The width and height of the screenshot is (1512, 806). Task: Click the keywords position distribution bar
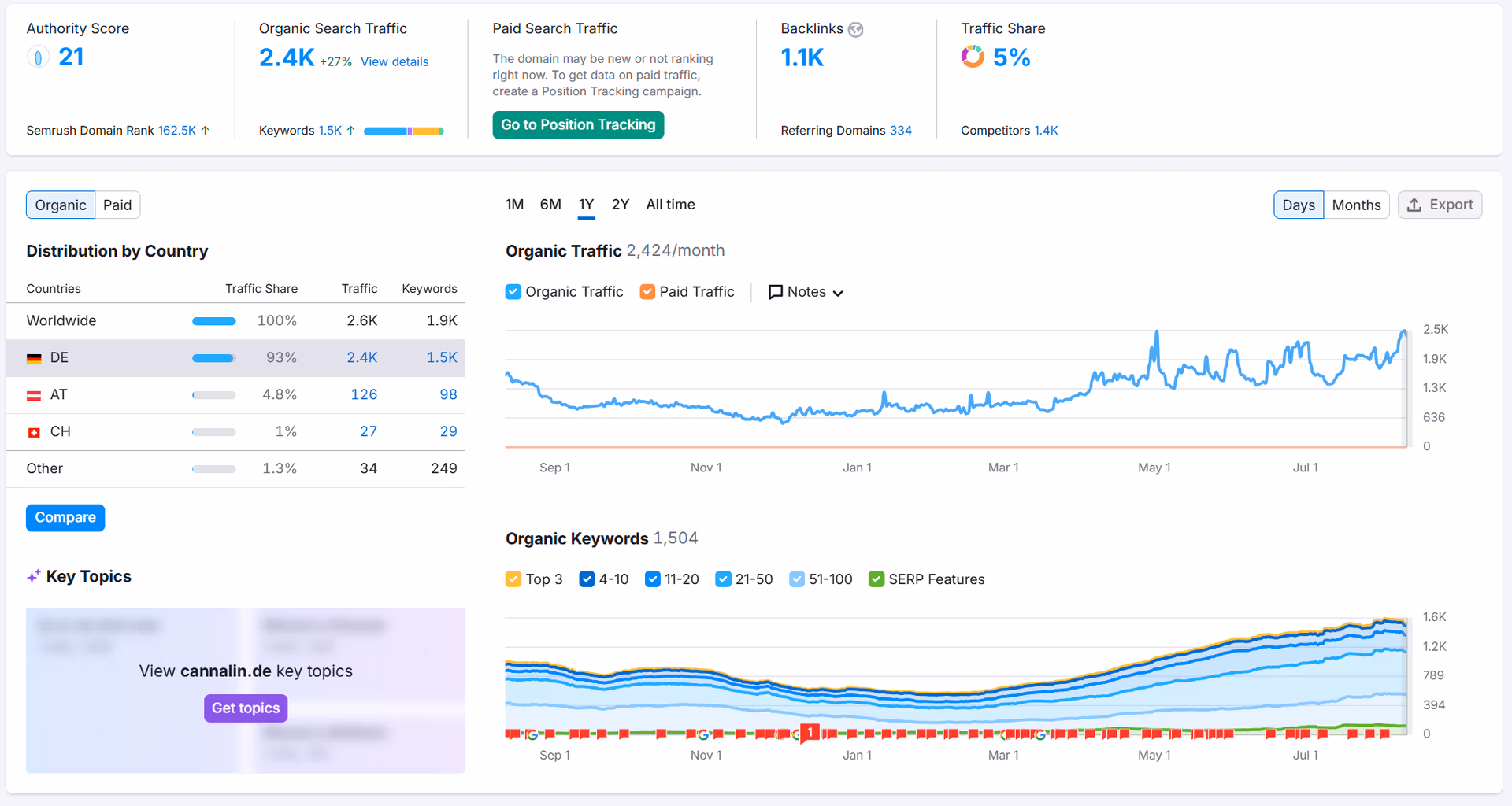pyautogui.click(x=403, y=131)
